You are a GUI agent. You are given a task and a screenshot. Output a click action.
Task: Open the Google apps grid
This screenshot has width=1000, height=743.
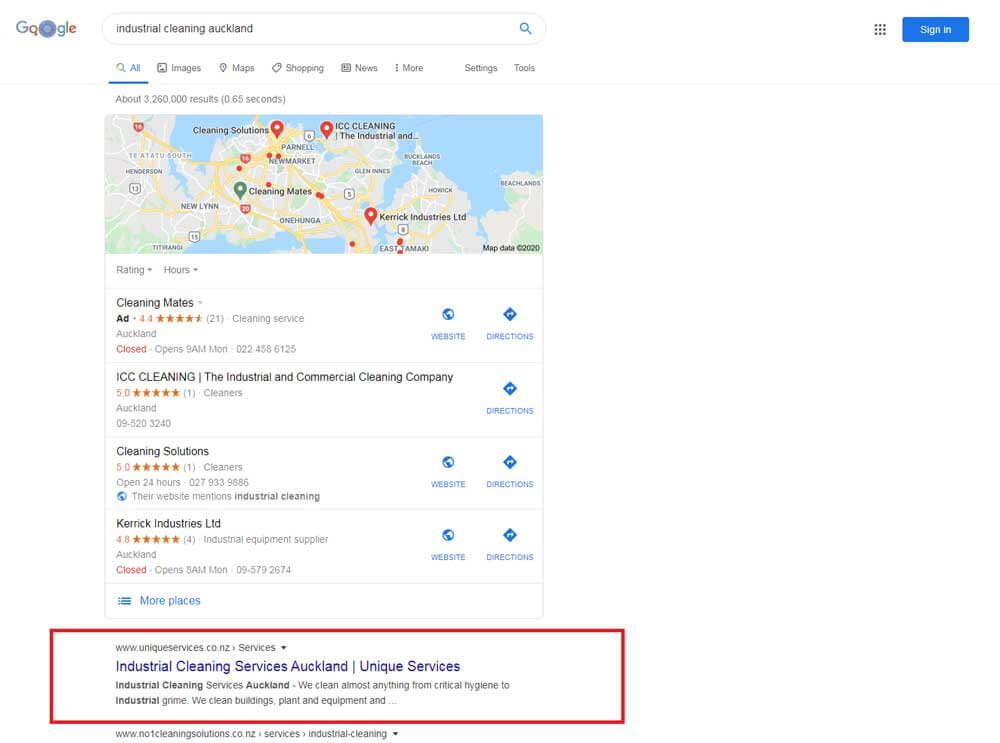click(880, 29)
